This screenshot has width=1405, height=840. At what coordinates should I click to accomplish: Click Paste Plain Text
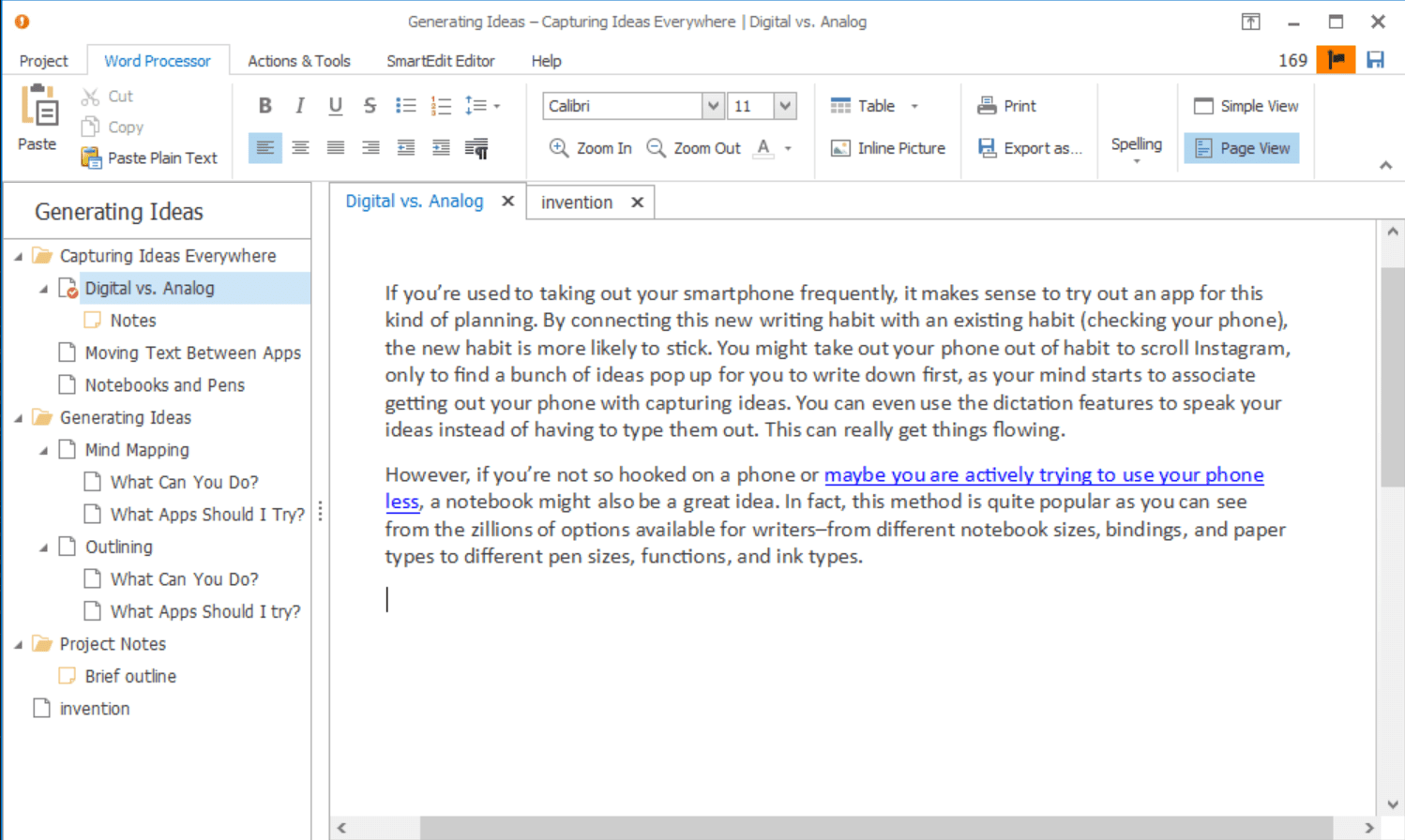tap(150, 157)
